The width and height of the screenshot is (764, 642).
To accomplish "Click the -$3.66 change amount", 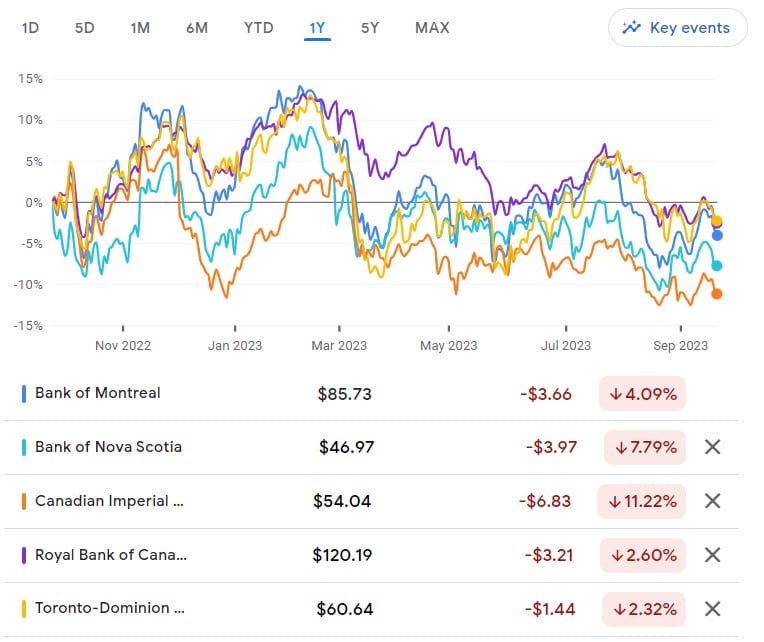I will (546, 394).
